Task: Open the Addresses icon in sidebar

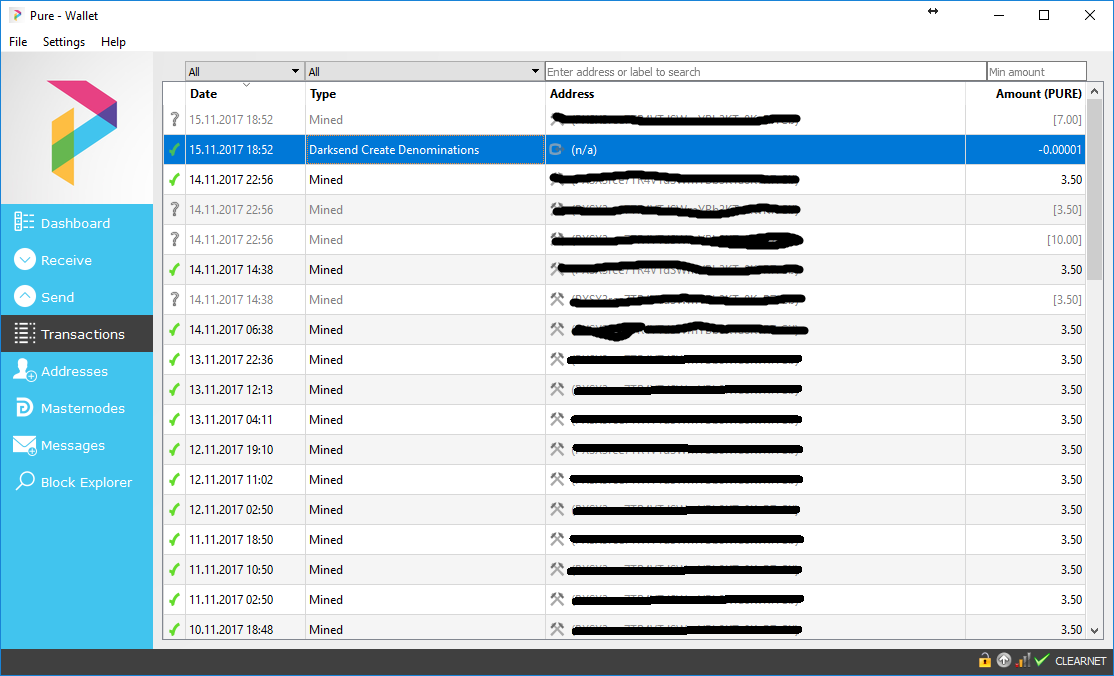Action: tap(25, 370)
